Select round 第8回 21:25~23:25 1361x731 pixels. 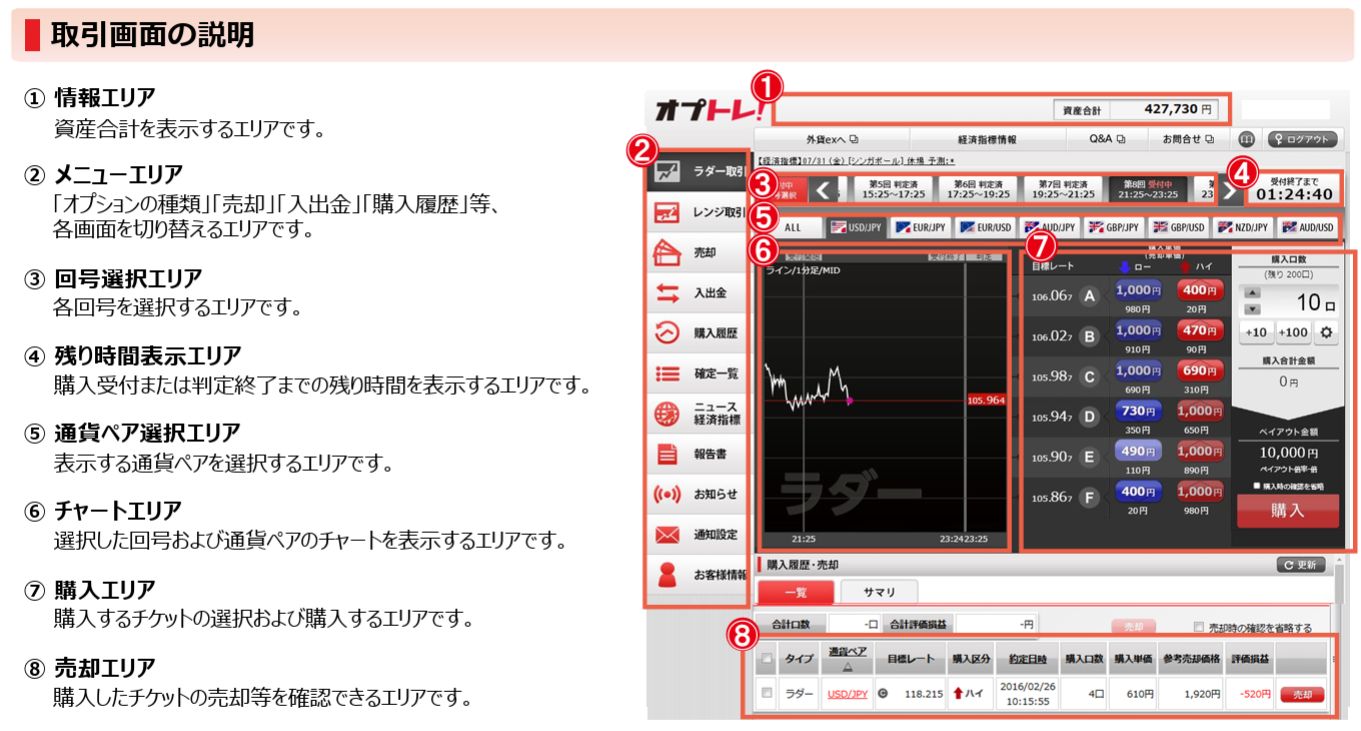pyautogui.click(x=1150, y=188)
